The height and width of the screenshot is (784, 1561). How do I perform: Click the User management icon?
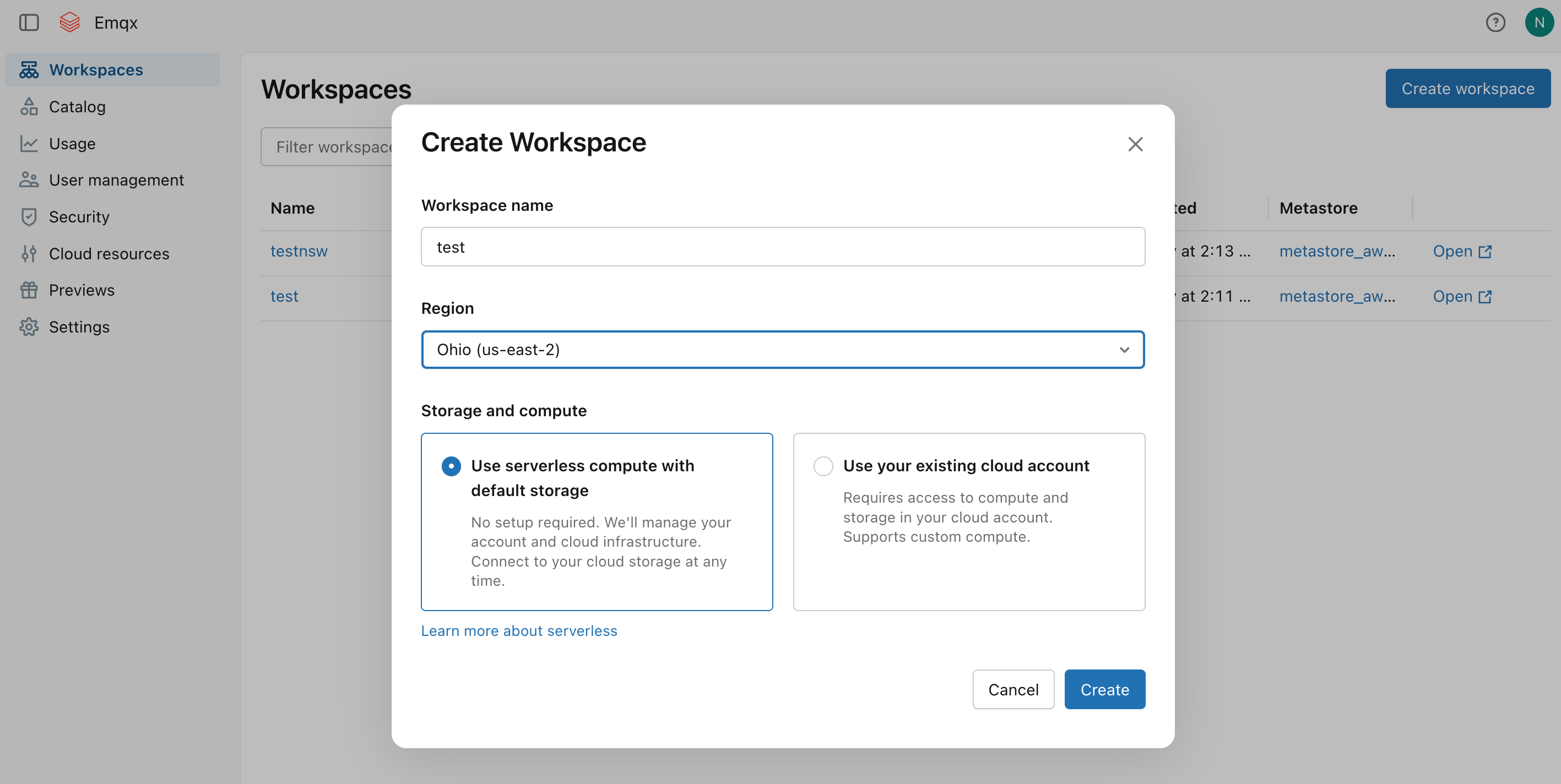tap(29, 180)
